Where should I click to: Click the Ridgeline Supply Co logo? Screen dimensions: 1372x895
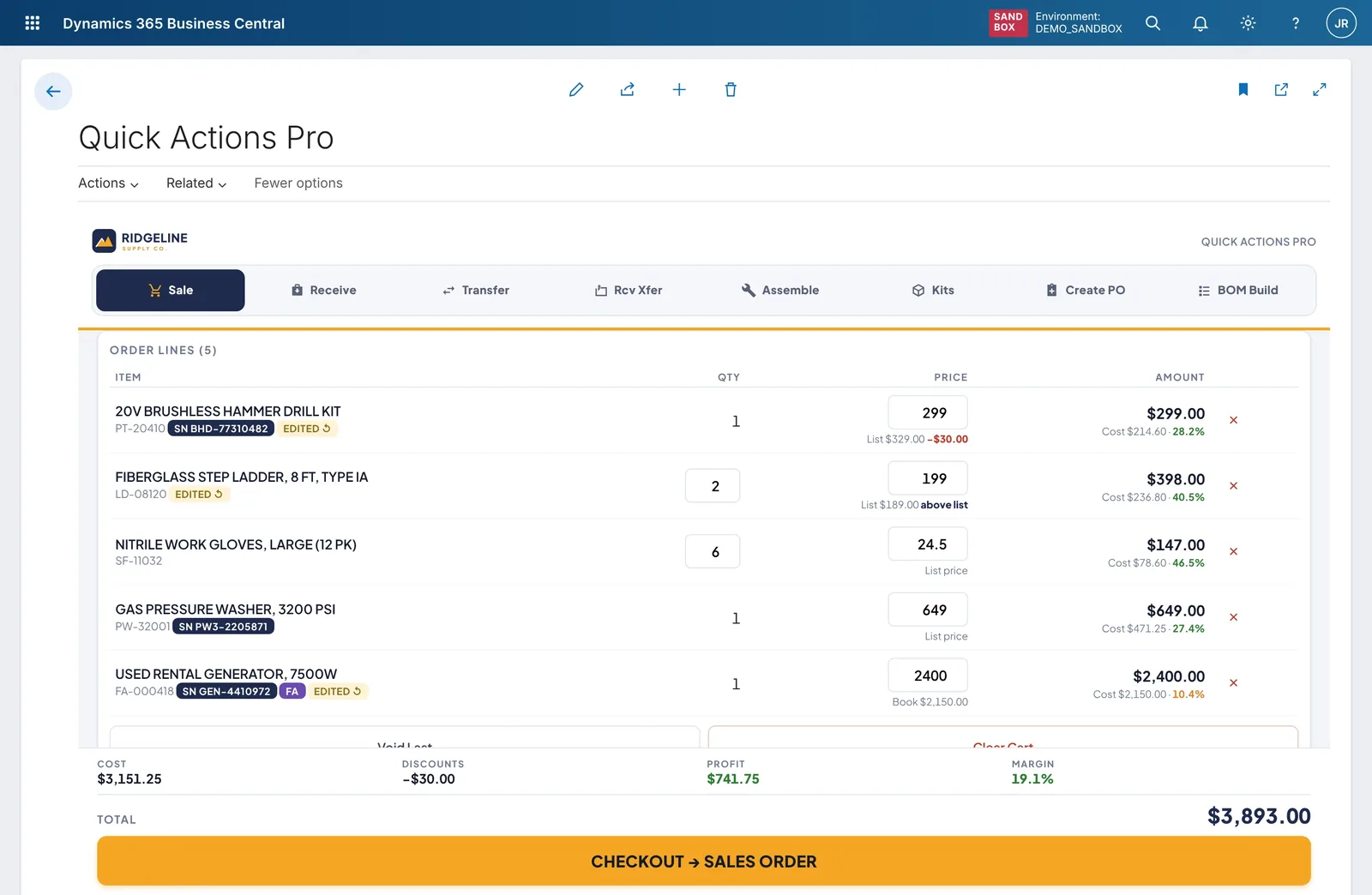(x=140, y=241)
